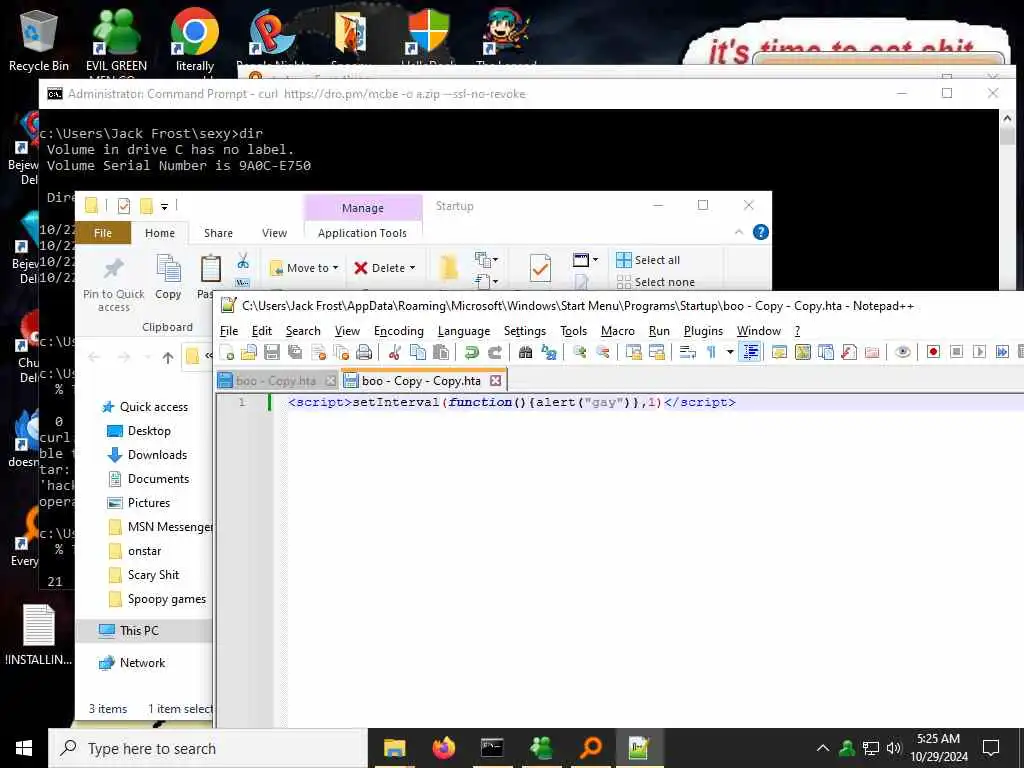The image size is (1024, 768).
Task: Toggle the Monitoring eye icon
Action: pyautogui.click(x=903, y=353)
